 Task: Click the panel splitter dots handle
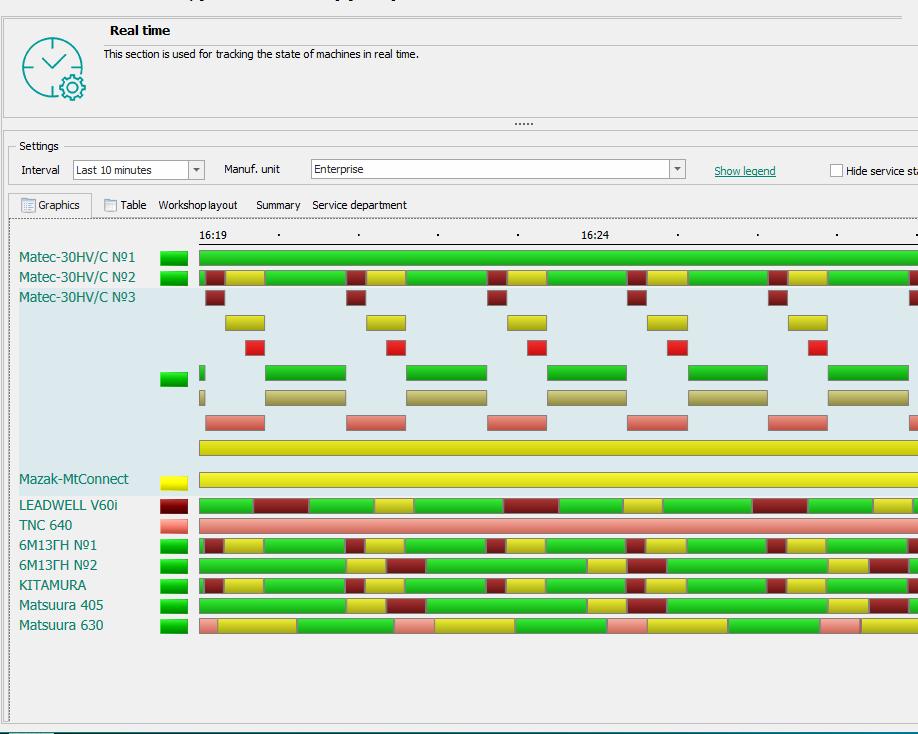point(523,124)
